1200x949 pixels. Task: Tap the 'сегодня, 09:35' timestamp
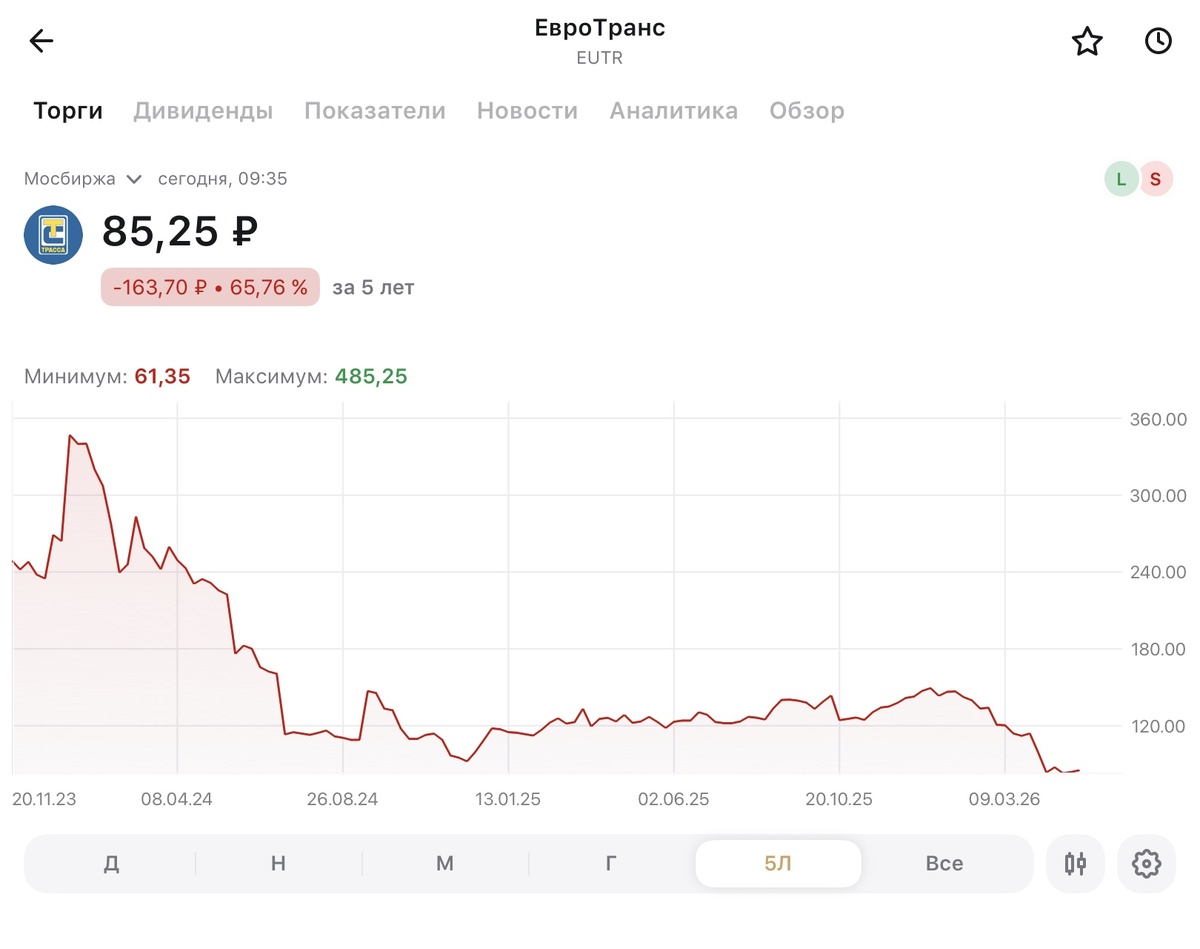(x=223, y=179)
